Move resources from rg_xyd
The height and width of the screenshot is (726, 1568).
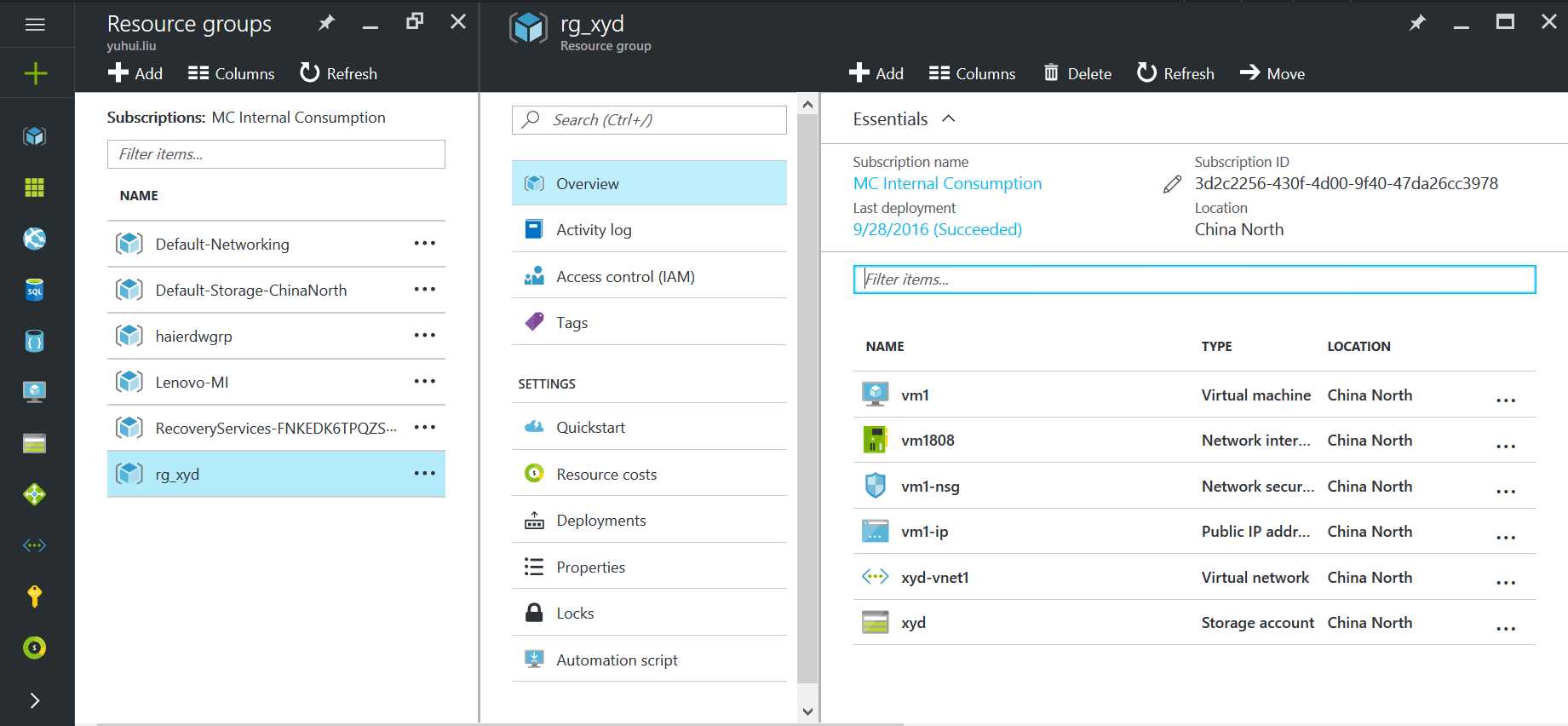click(1272, 73)
